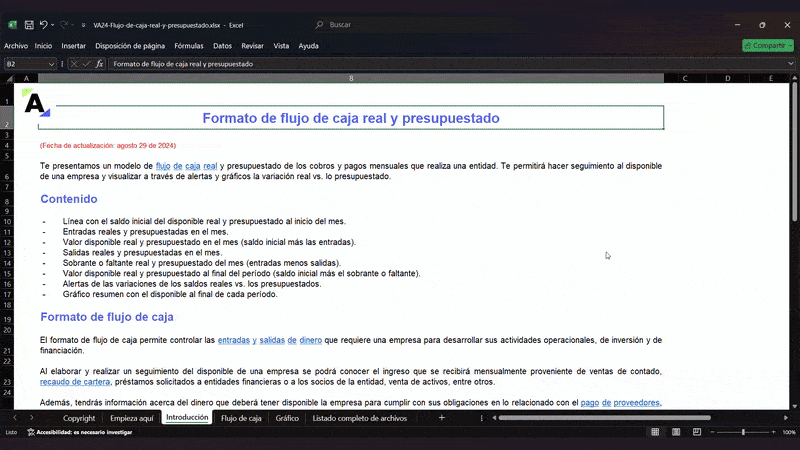The height and width of the screenshot is (450, 800).
Task: Open the Fórmulas ribbon tab
Action: pyautogui.click(x=188, y=45)
